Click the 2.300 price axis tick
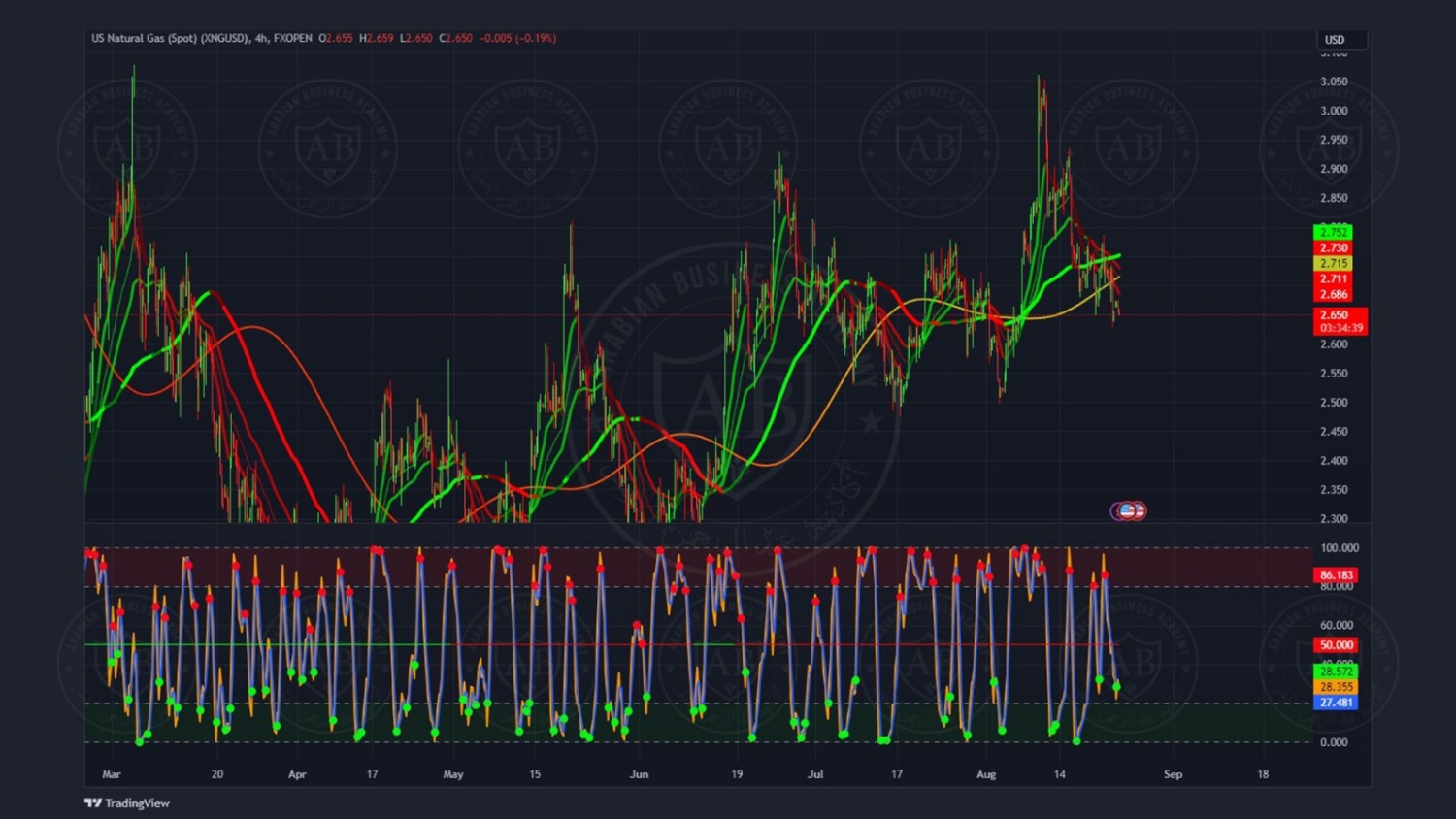The width and height of the screenshot is (1456, 819). tap(1334, 519)
